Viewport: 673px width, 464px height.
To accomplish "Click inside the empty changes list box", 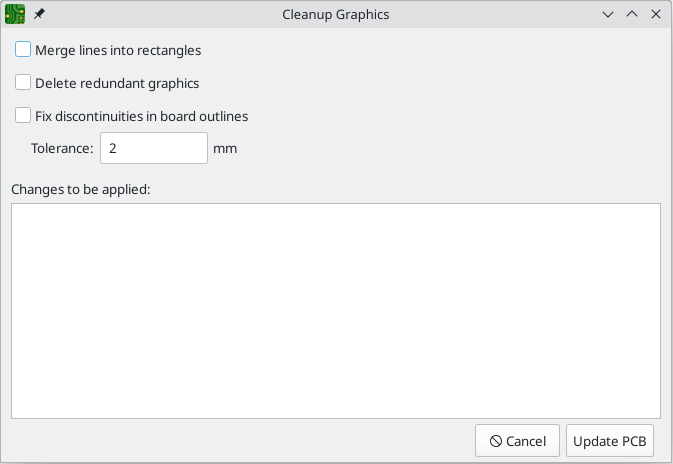I will (x=336, y=311).
